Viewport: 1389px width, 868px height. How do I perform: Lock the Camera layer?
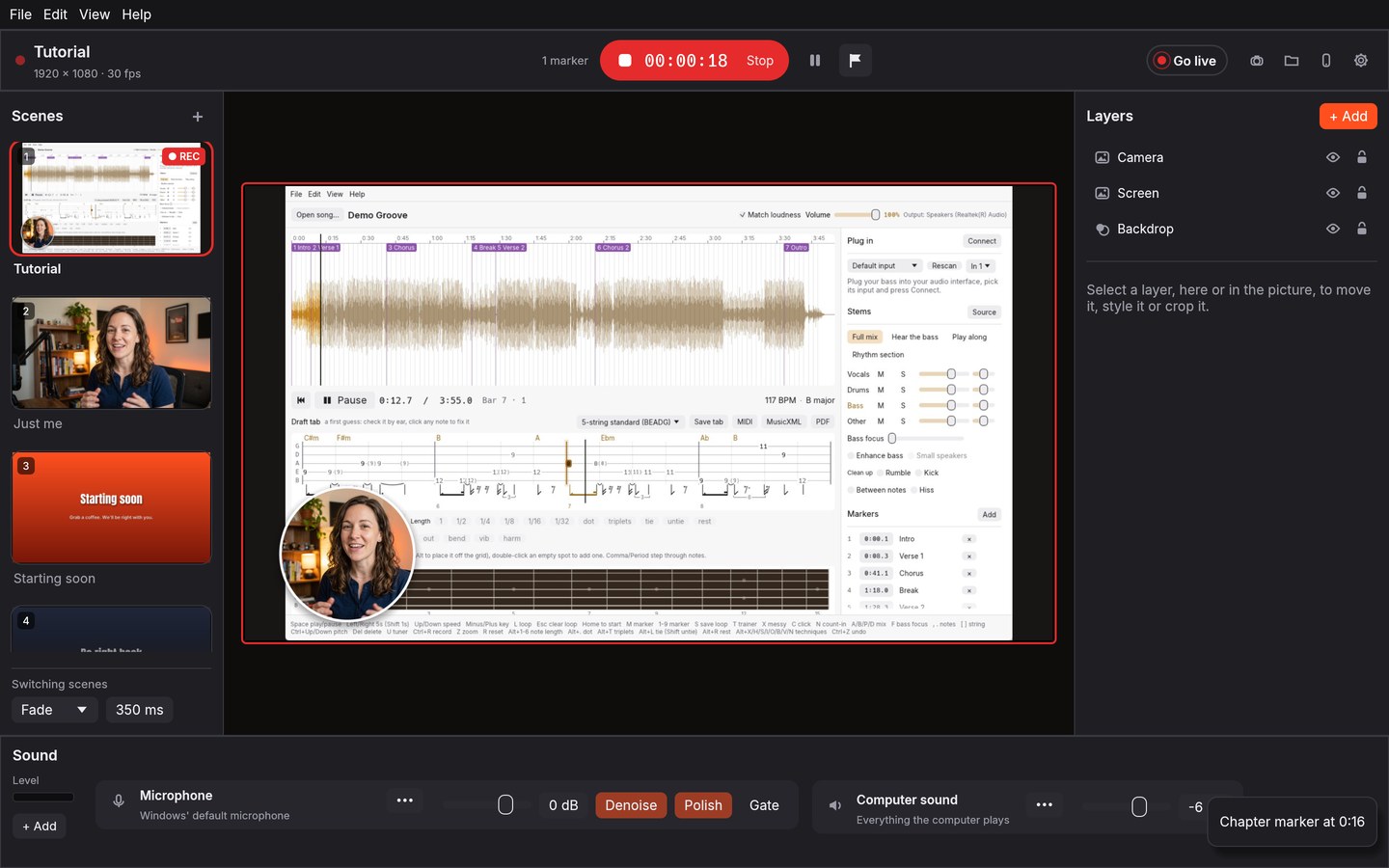1362,157
